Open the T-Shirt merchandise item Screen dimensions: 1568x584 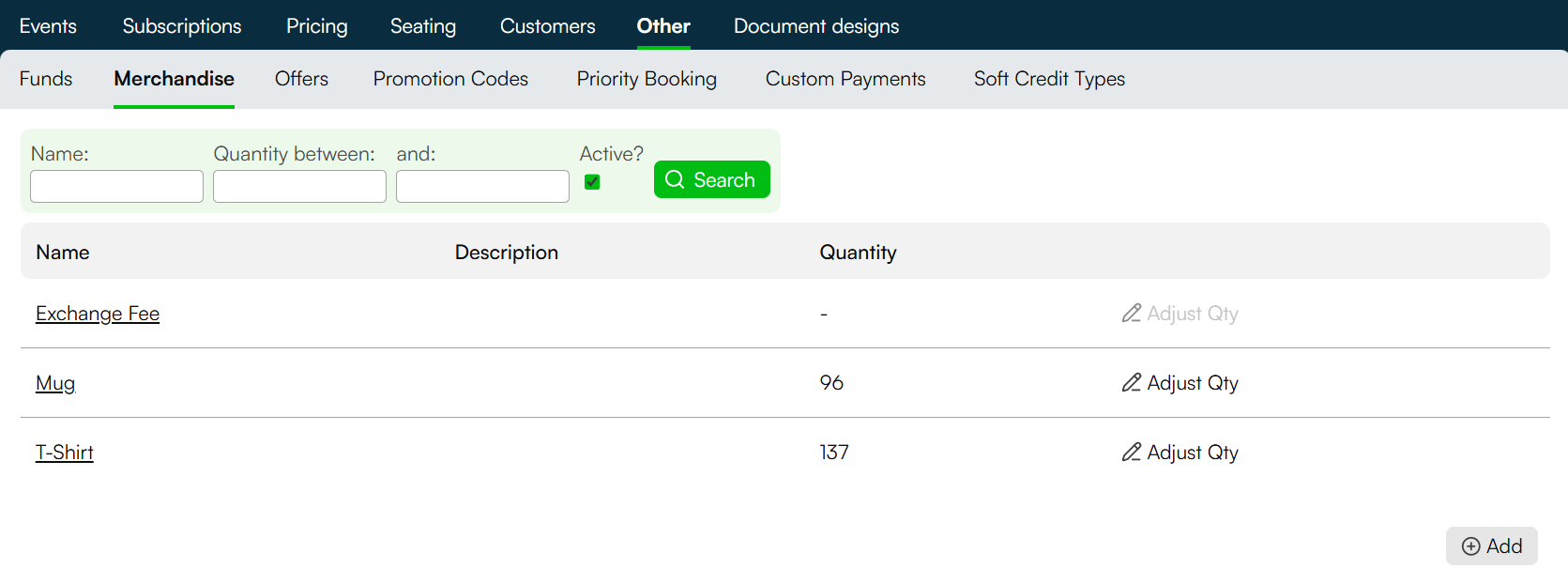coord(65,453)
